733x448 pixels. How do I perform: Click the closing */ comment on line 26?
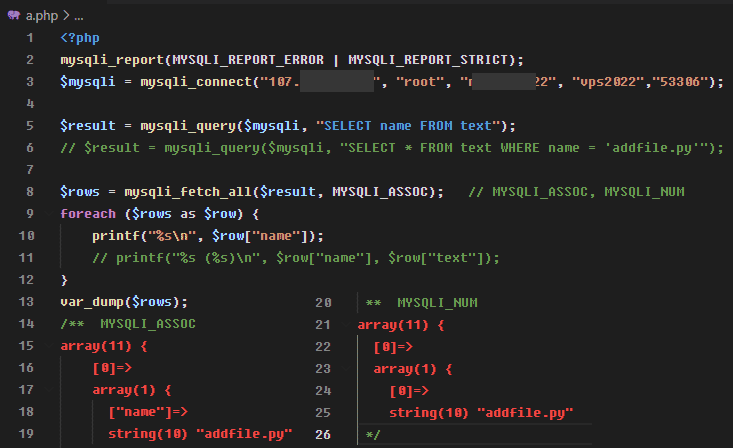(x=373, y=435)
